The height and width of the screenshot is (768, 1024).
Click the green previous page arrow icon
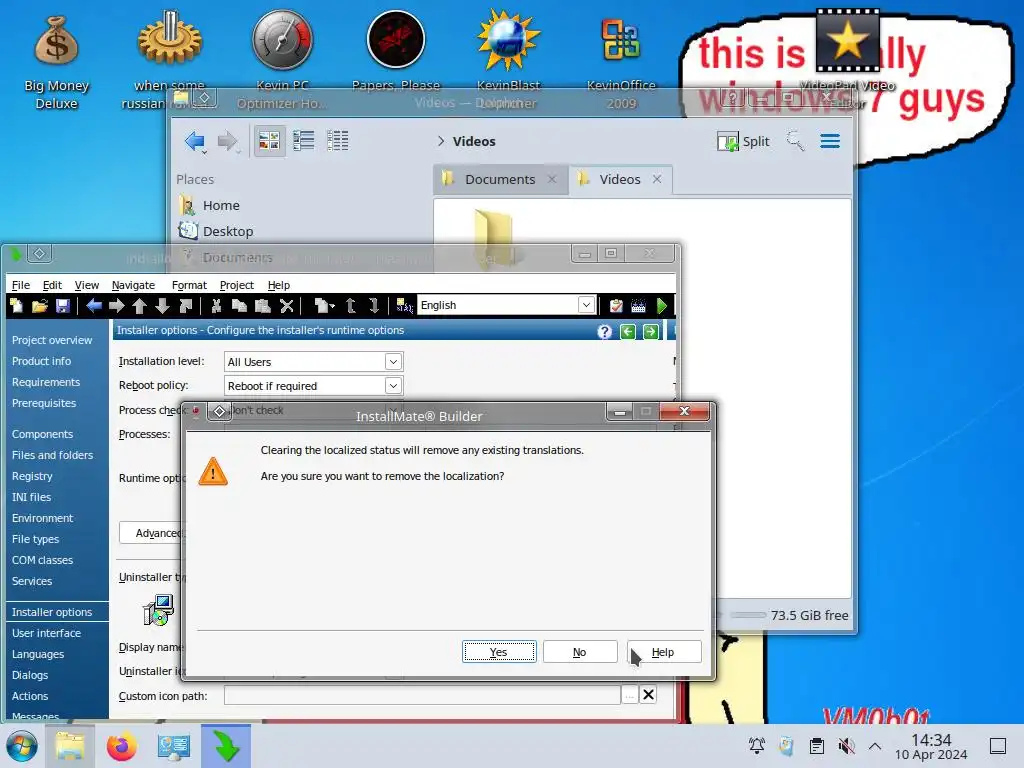point(628,332)
